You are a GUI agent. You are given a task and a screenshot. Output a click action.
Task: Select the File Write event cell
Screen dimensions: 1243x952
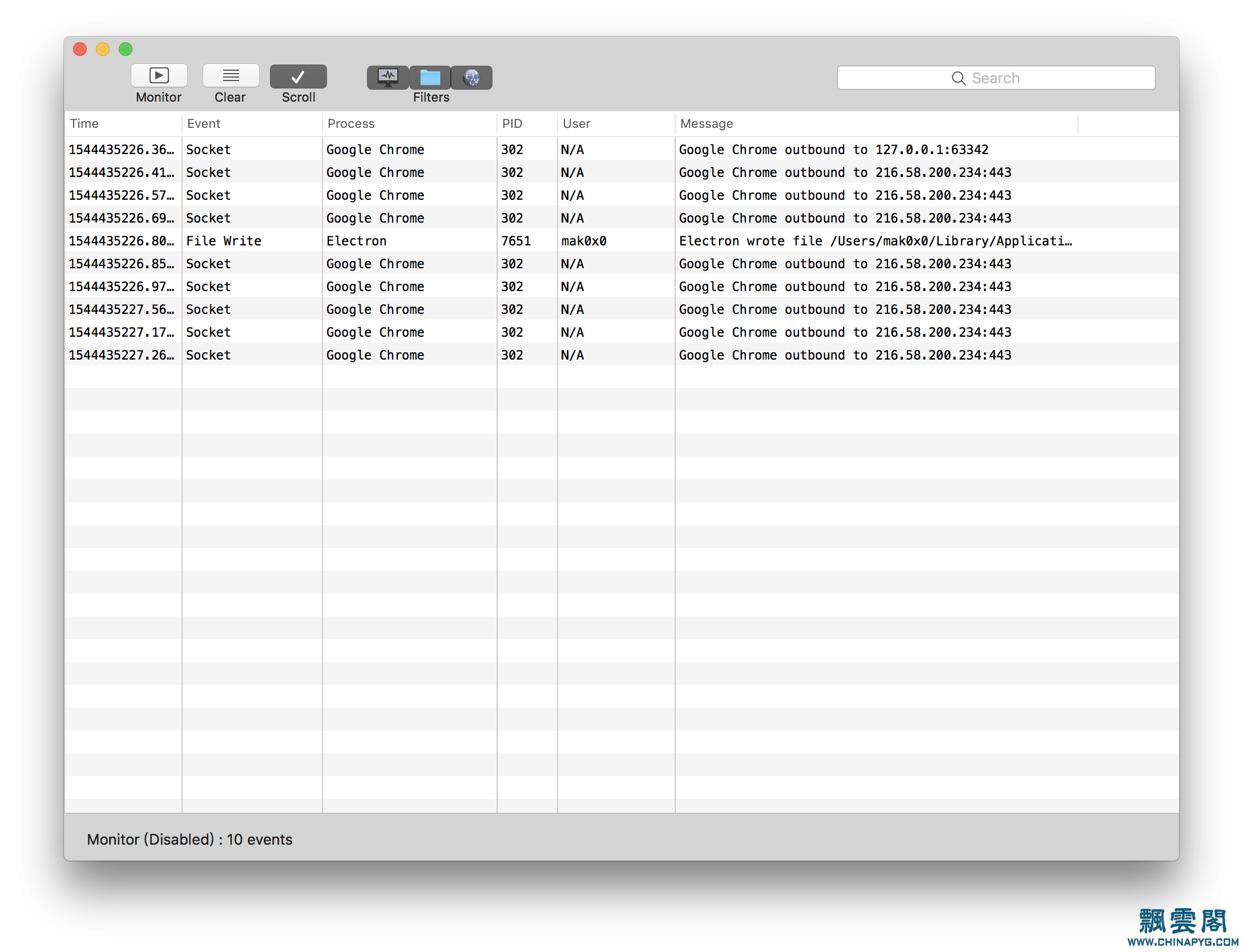(223, 241)
